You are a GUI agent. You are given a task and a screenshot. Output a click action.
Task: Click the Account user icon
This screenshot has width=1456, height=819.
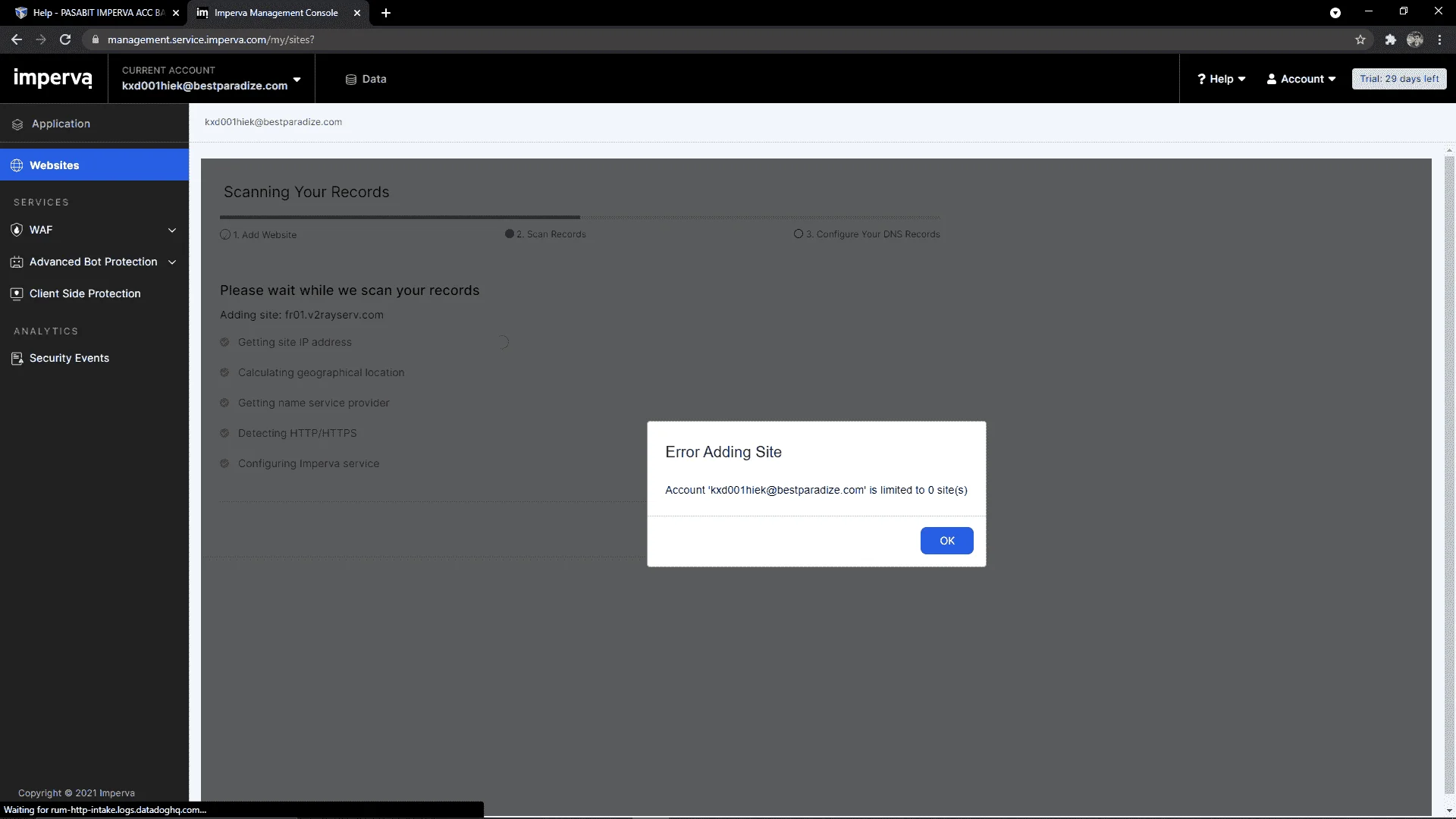point(1272,79)
